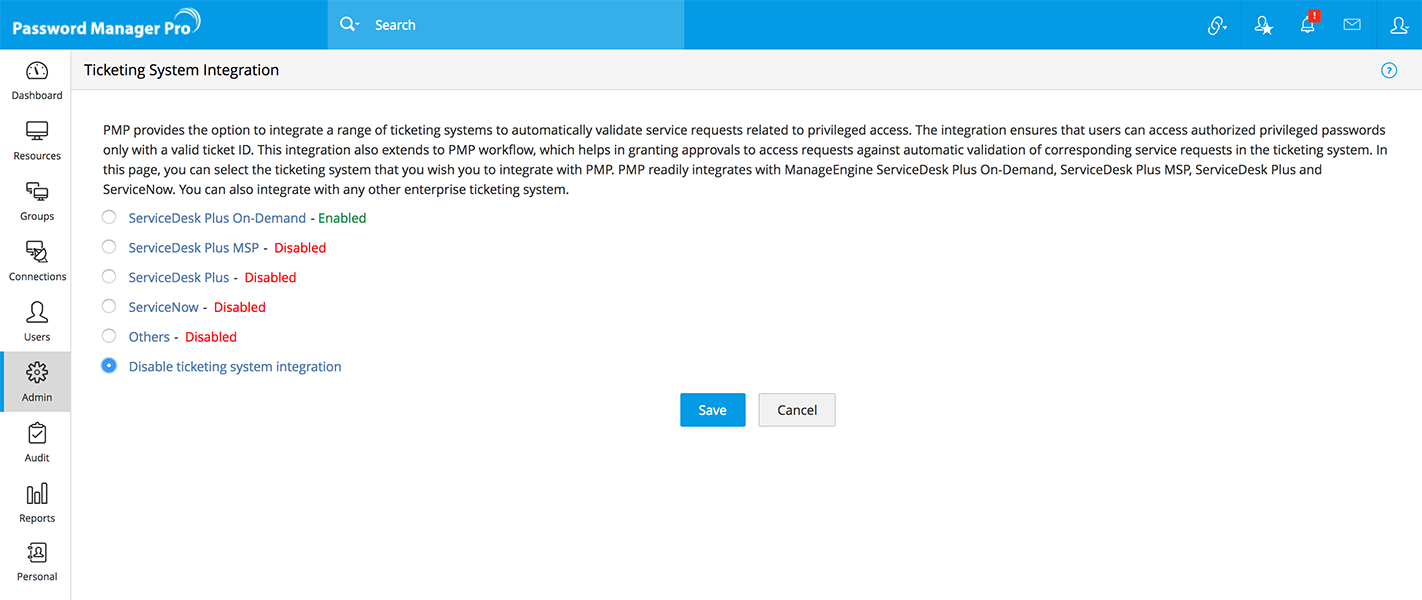This screenshot has height=600, width=1422.
Task: Select the Others radio button
Action: 109,336
